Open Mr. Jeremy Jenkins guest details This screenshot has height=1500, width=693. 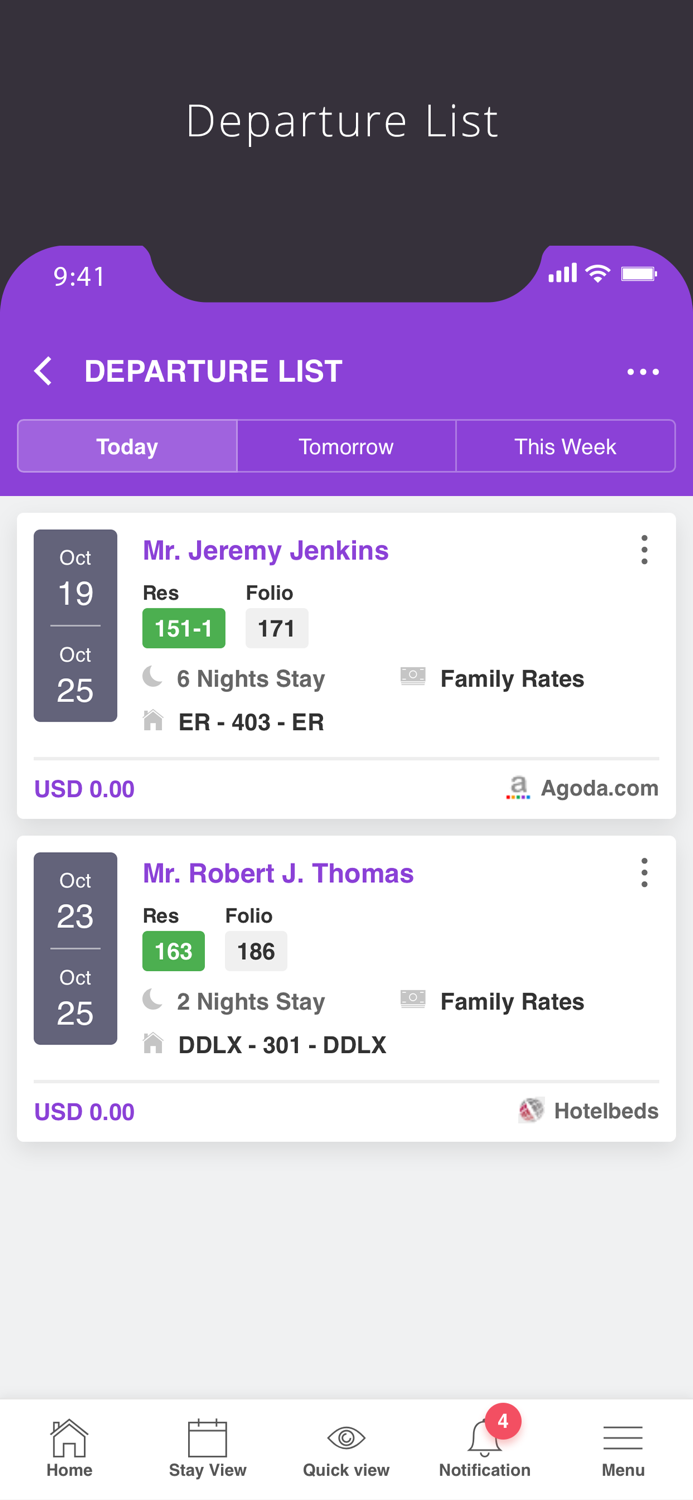pos(265,550)
